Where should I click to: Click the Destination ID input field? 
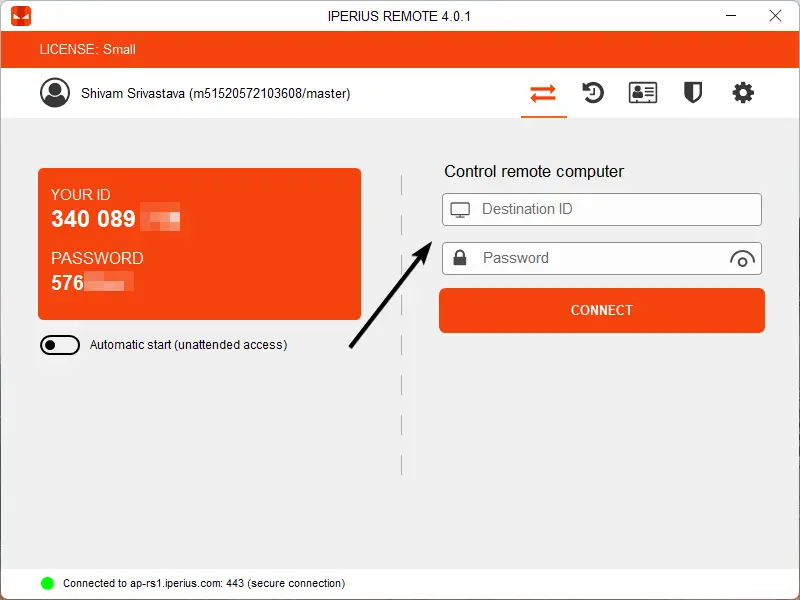point(602,209)
